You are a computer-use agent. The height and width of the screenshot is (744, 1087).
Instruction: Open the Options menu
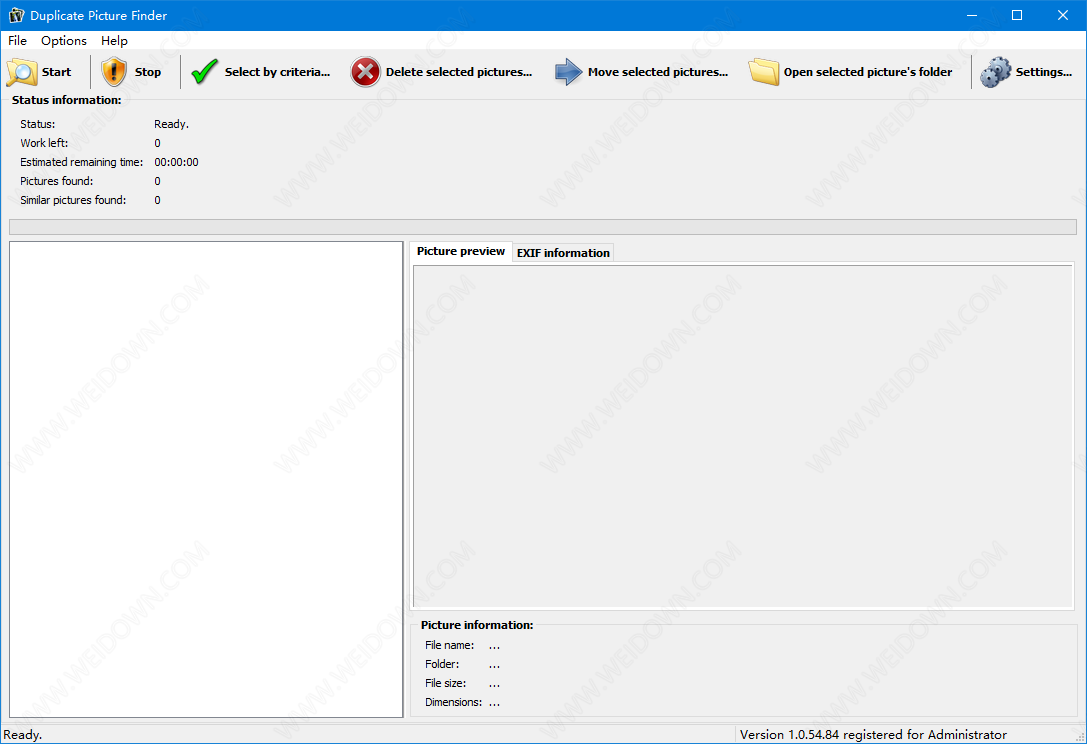64,41
